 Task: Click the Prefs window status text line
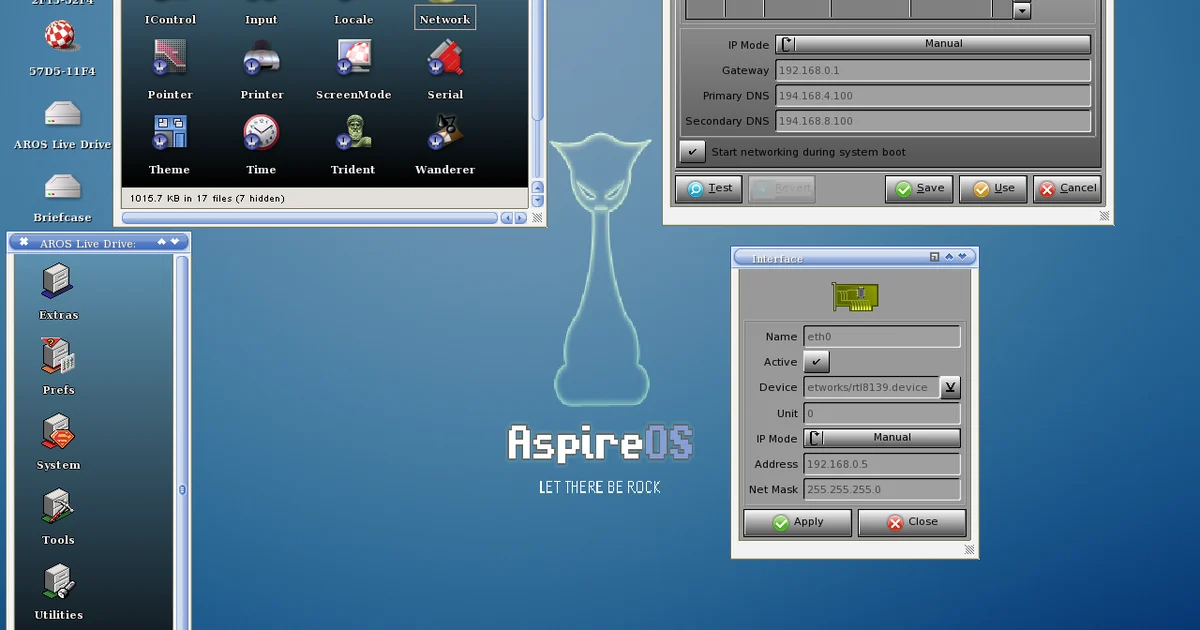click(x=207, y=198)
